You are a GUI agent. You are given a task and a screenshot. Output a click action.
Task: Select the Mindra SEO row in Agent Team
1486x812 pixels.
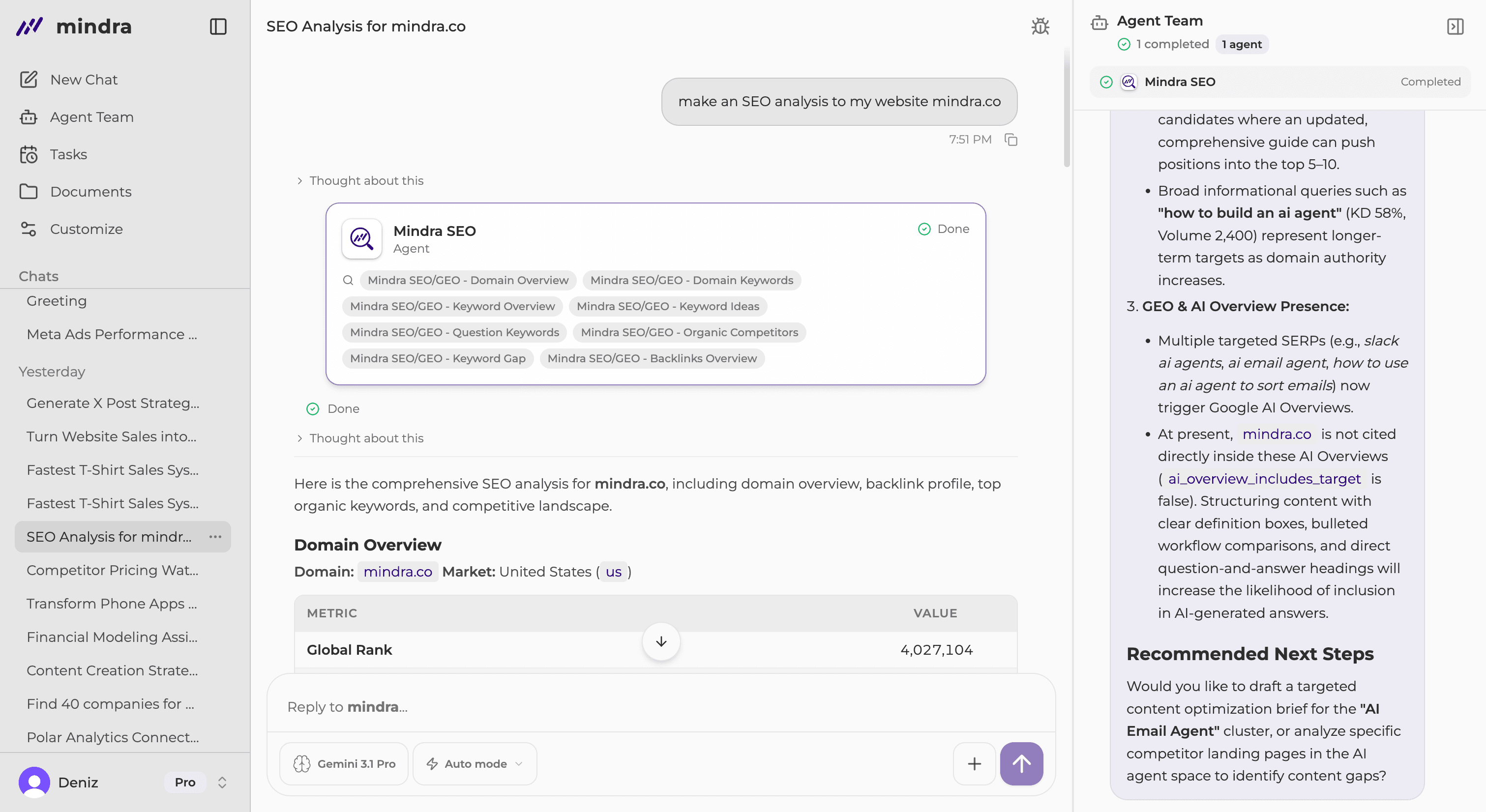(1279, 82)
